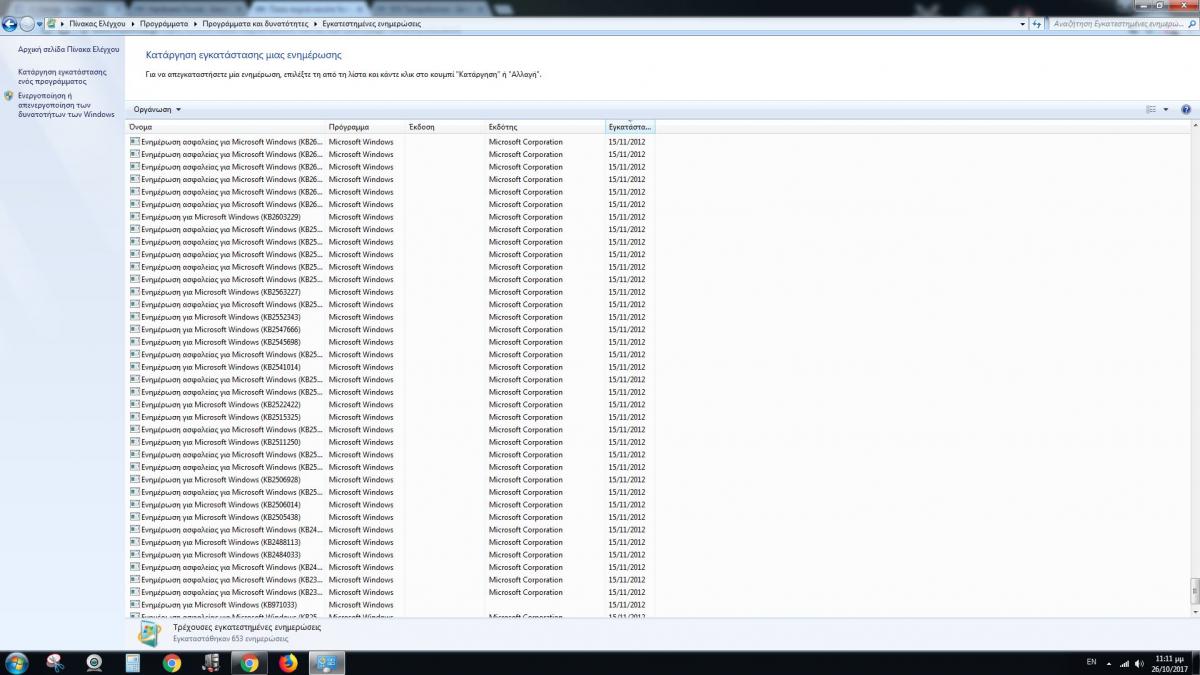Open Chrome icon beside Calculator on taskbar
1200x675 pixels.
tap(171, 663)
